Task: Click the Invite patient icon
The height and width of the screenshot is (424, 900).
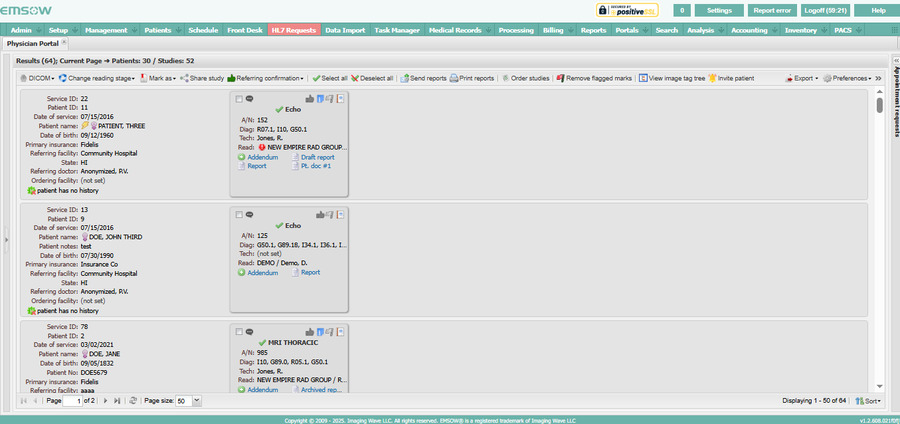Action: click(712, 77)
